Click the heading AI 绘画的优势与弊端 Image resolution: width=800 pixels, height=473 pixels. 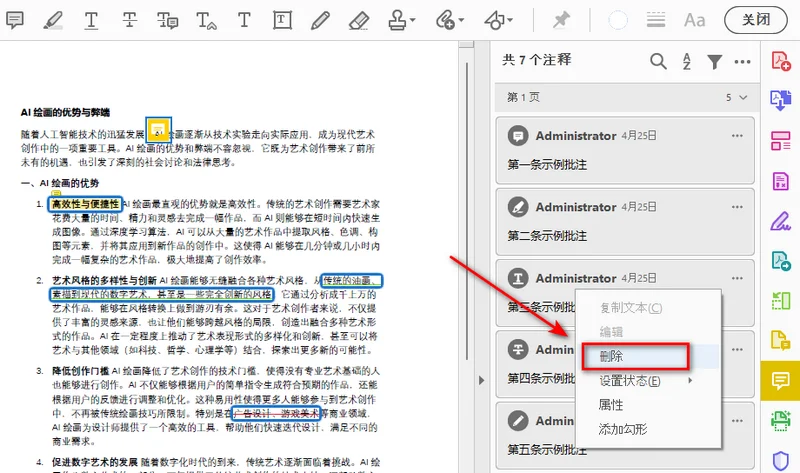pos(65,112)
